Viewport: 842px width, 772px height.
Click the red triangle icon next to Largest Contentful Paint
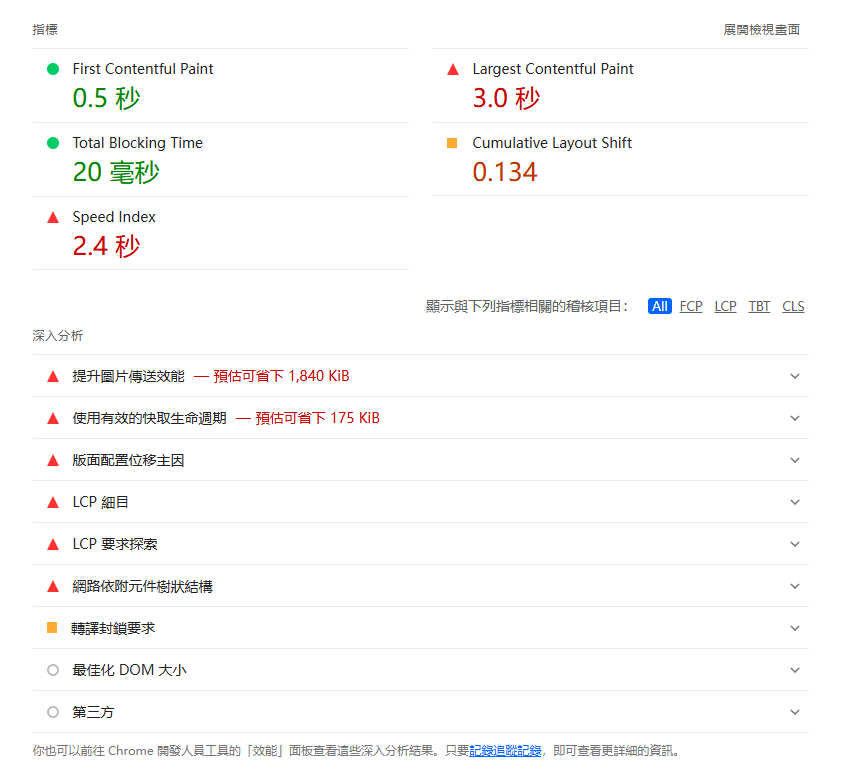tap(453, 68)
